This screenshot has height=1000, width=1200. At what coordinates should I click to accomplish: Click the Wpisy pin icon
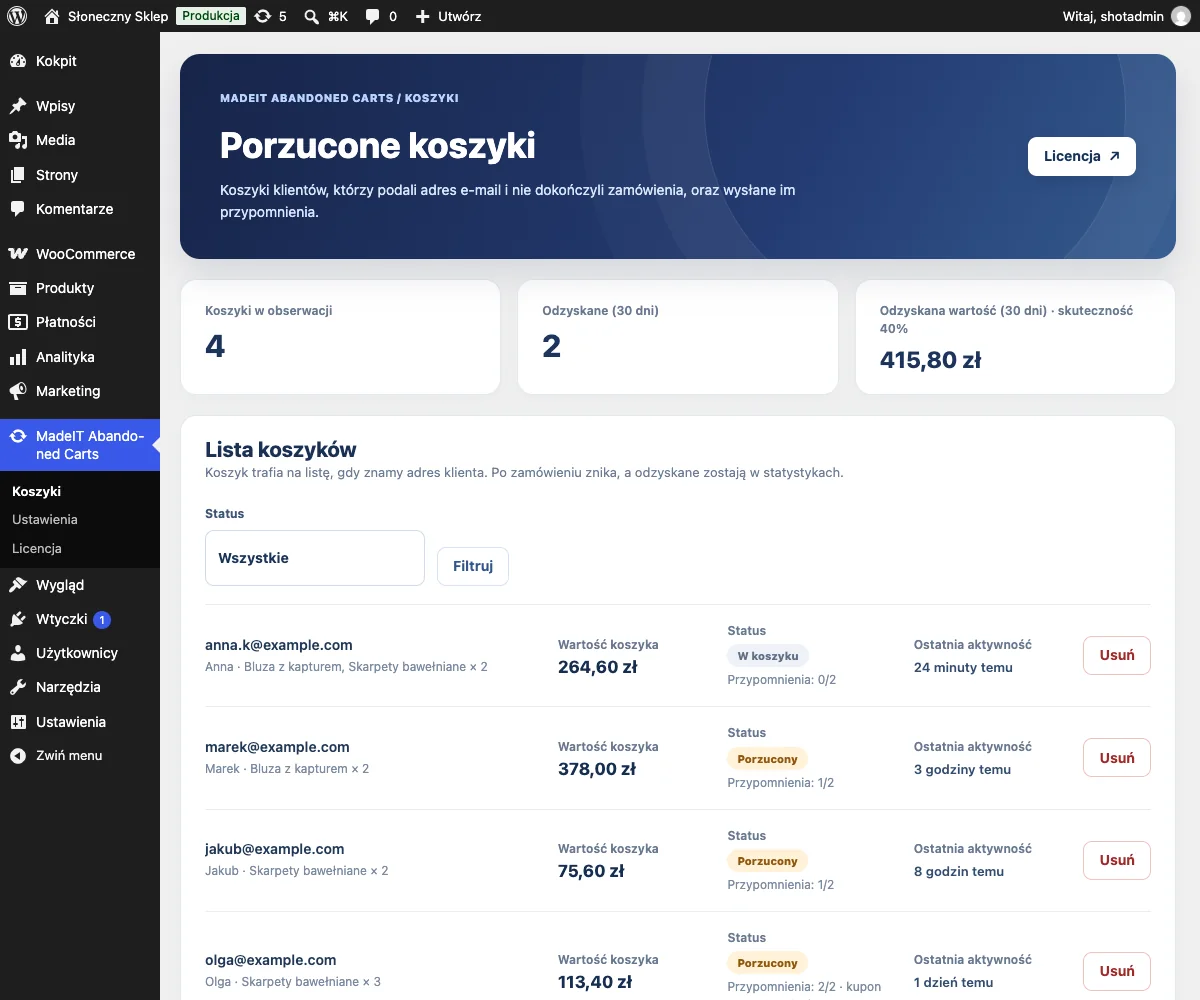[x=17, y=106]
